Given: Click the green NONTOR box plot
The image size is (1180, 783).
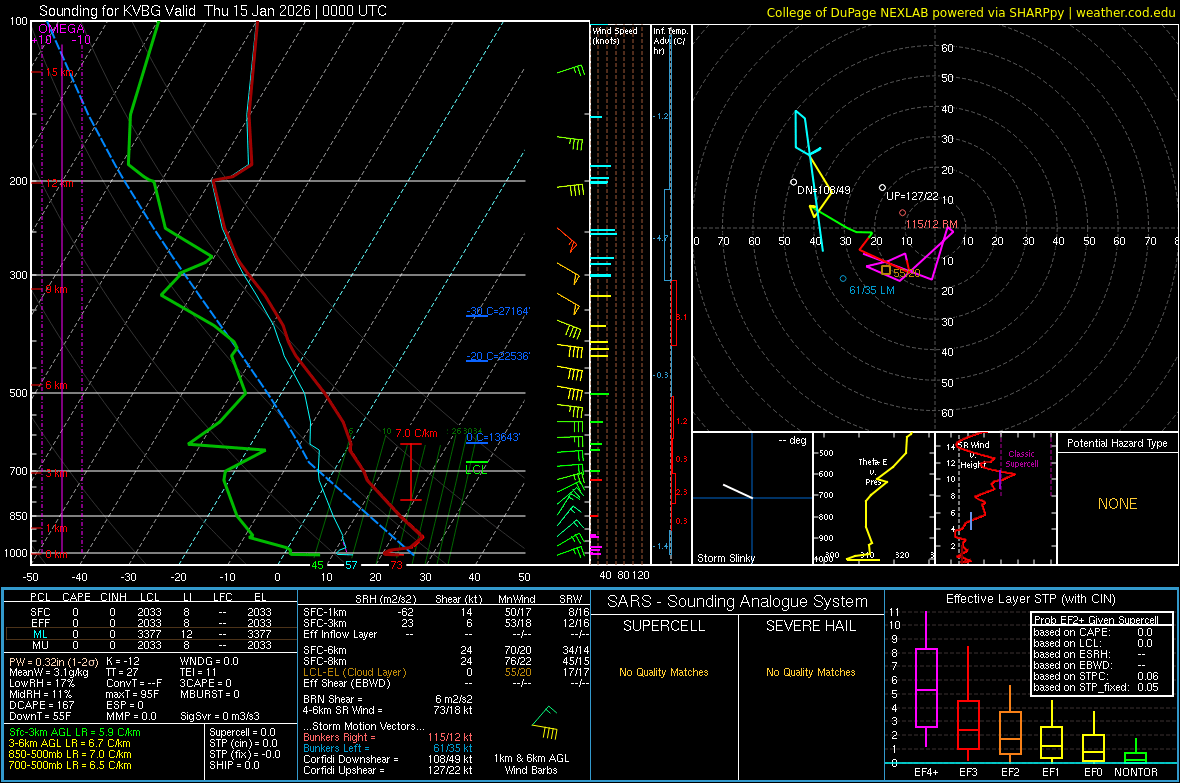Looking at the screenshot, I should coord(1136,752).
